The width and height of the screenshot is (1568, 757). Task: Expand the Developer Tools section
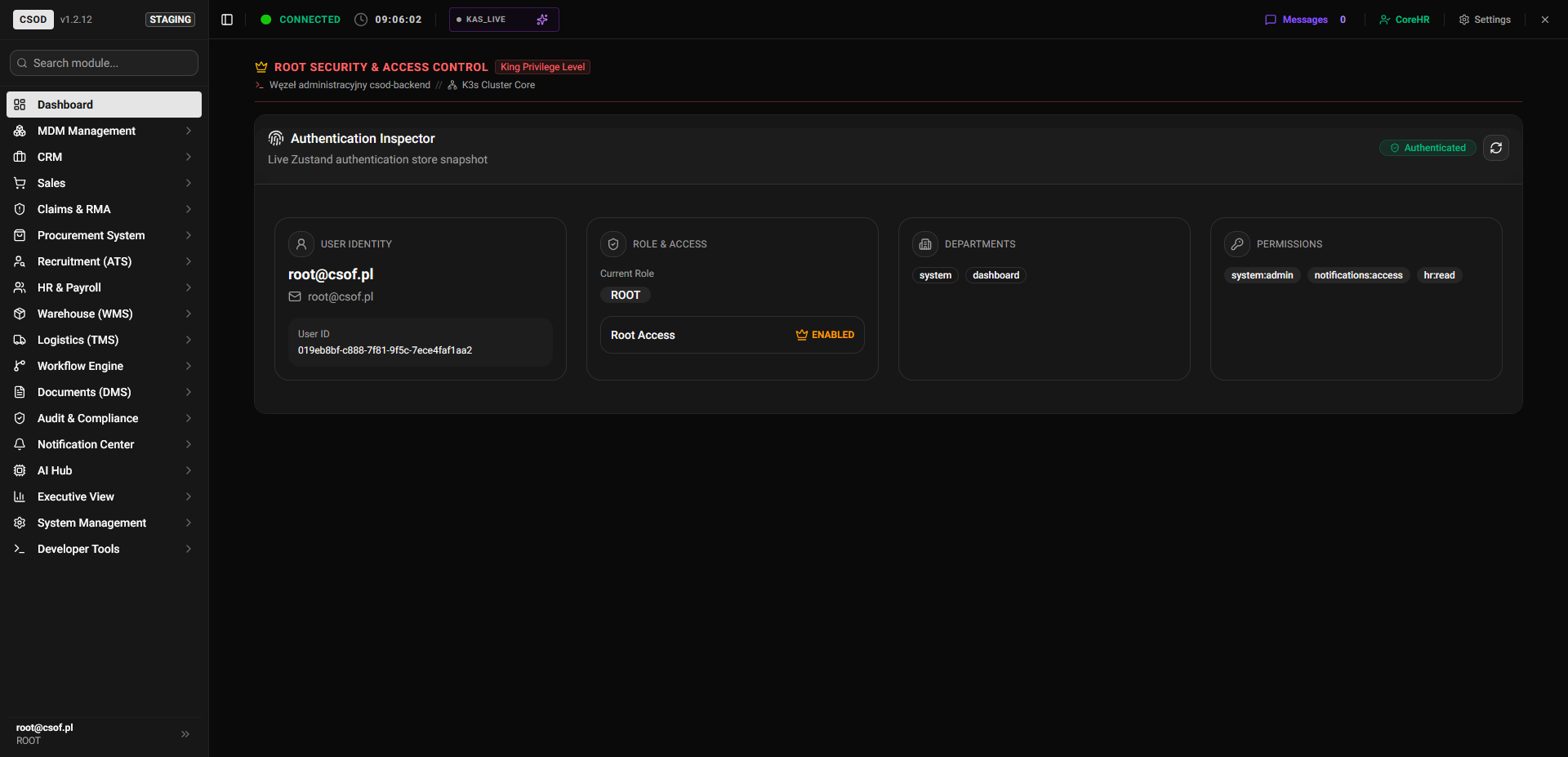104,549
